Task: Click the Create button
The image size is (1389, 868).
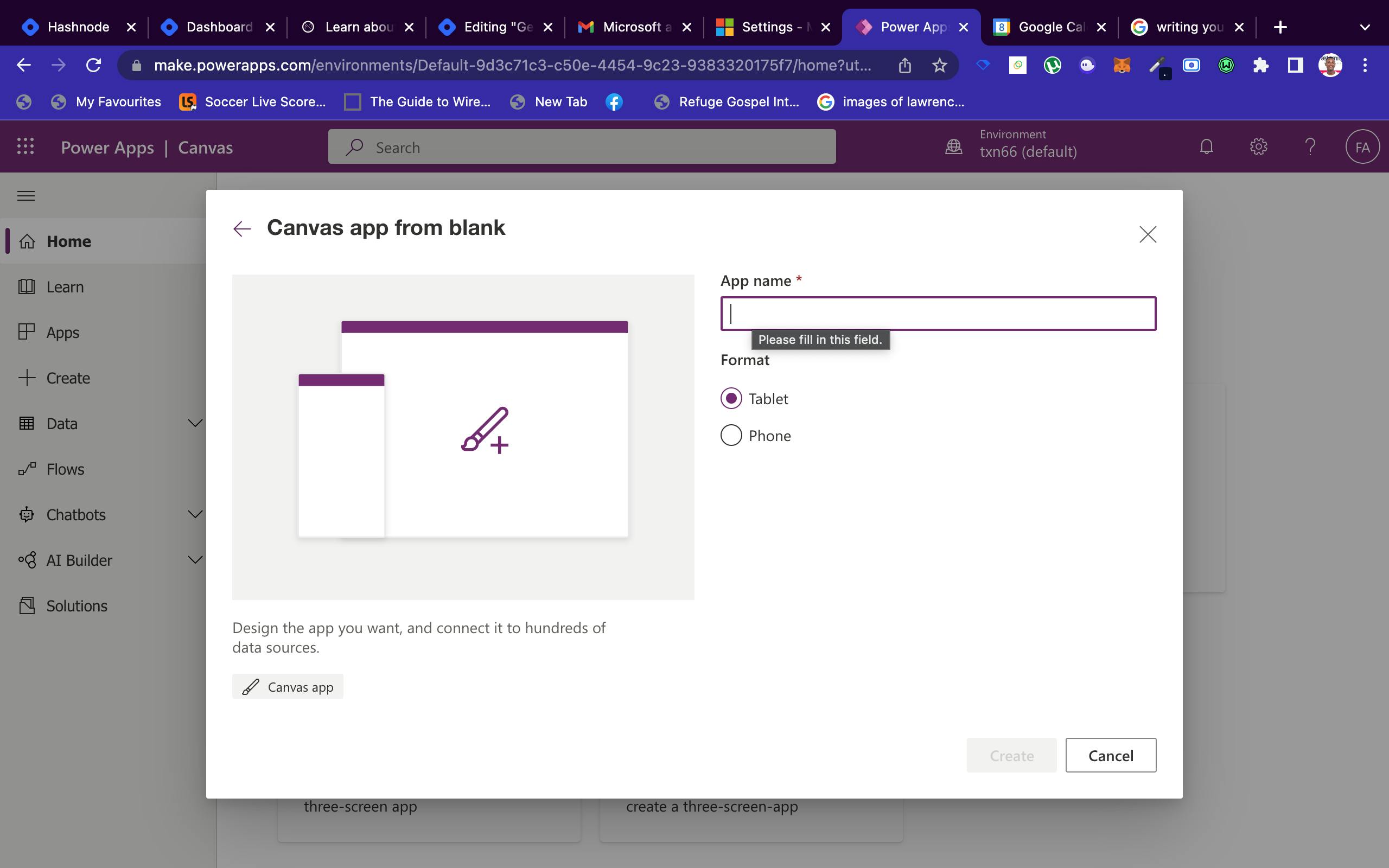Action: coord(1011,754)
